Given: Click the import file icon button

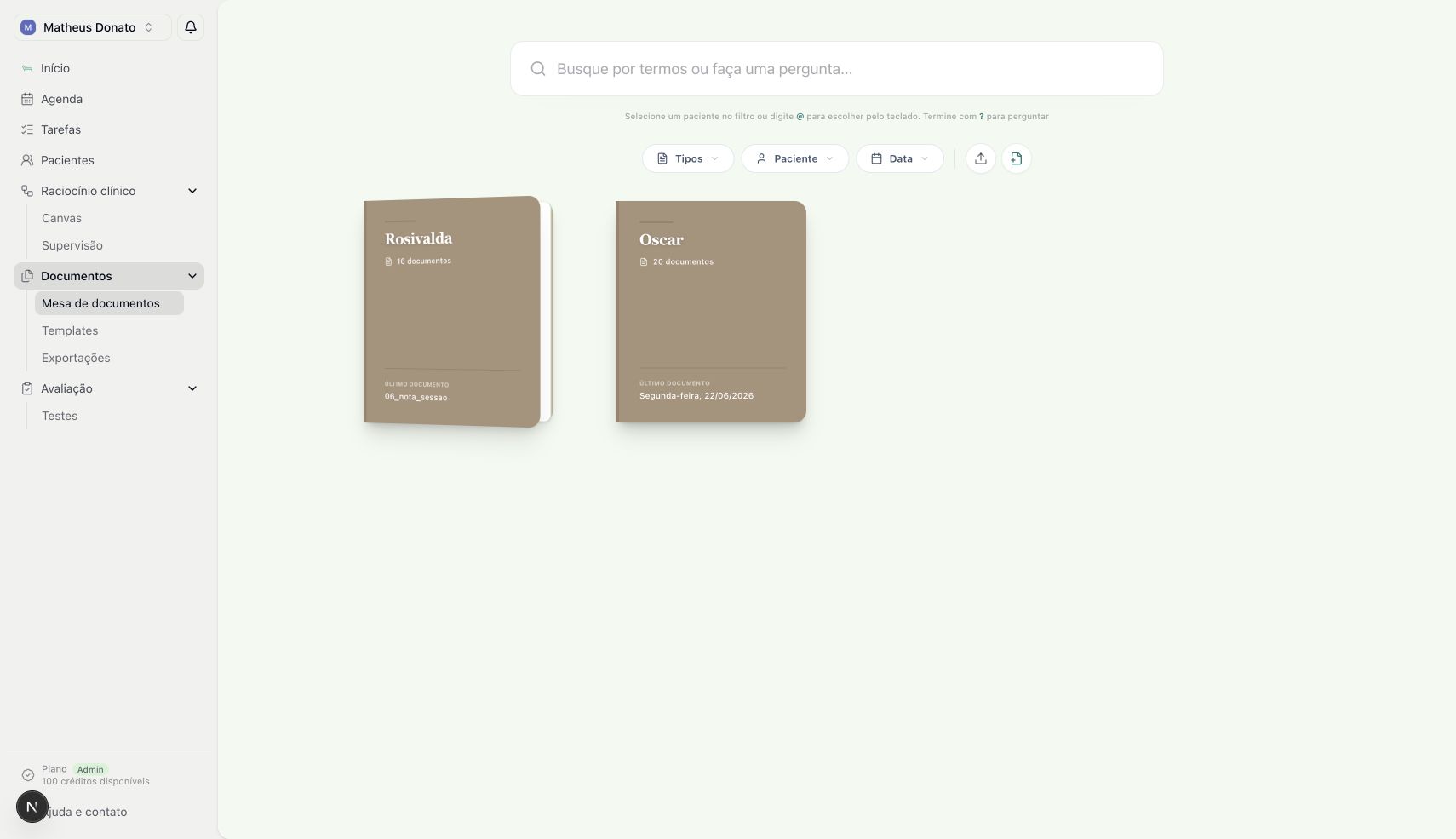Looking at the screenshot, I should (1017, 158).
